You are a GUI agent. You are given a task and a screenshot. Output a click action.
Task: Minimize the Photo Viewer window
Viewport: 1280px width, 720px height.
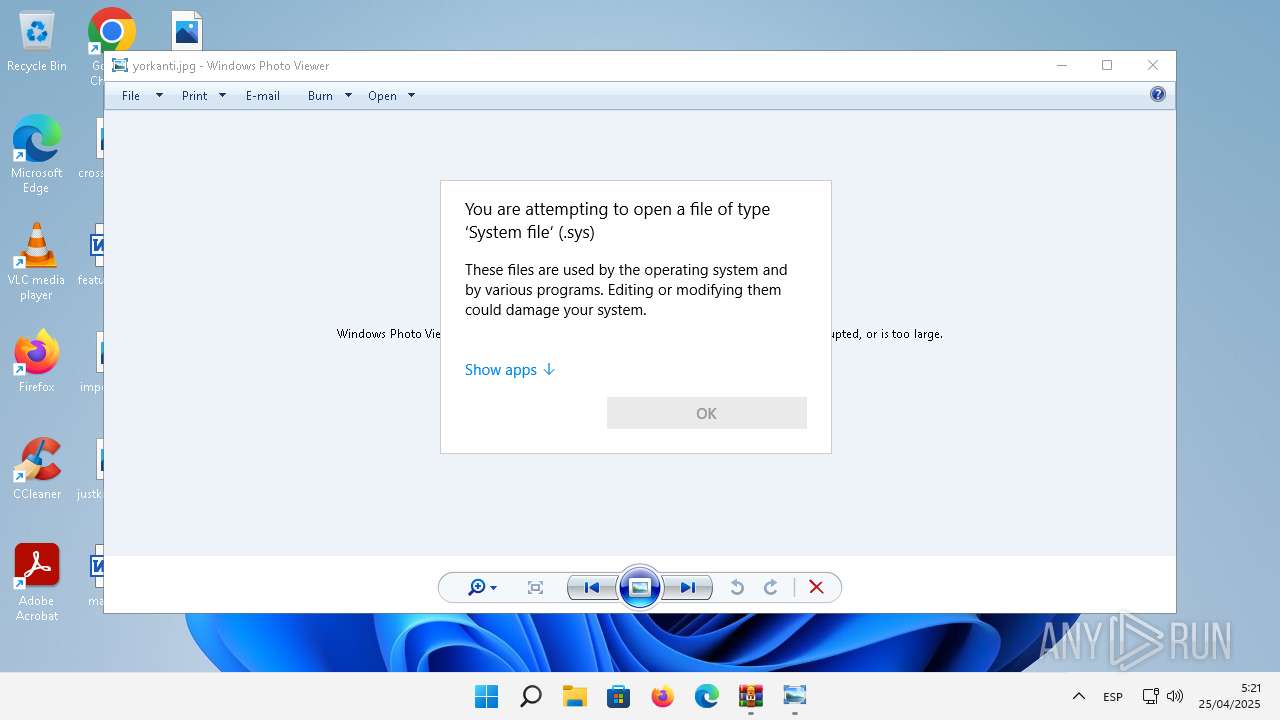click(1062, 65)
